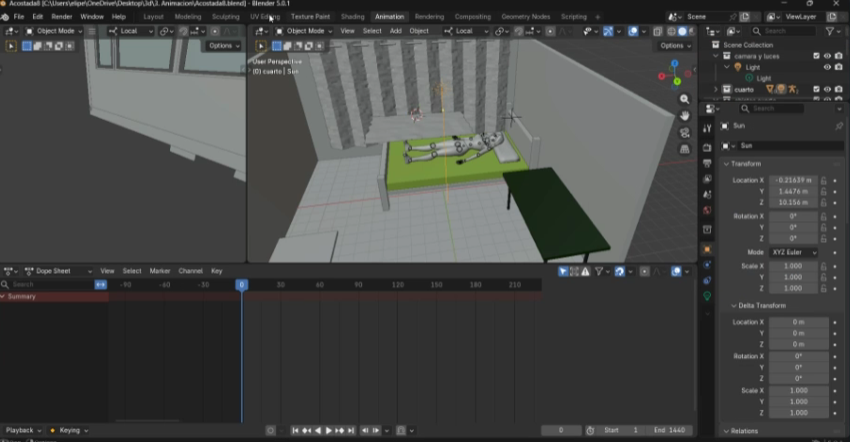Switch to orthographic view with grid icon
This screenshot has height=442, width=850.
pos(685,149)
